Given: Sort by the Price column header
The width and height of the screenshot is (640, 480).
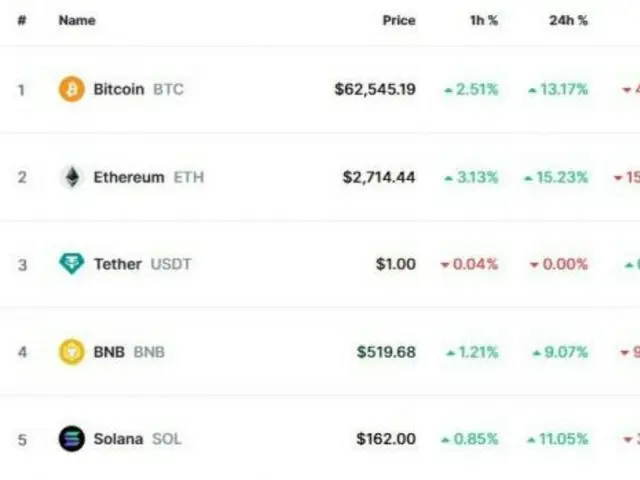Looking at the screenshot, I should click(x=399, y=20).
